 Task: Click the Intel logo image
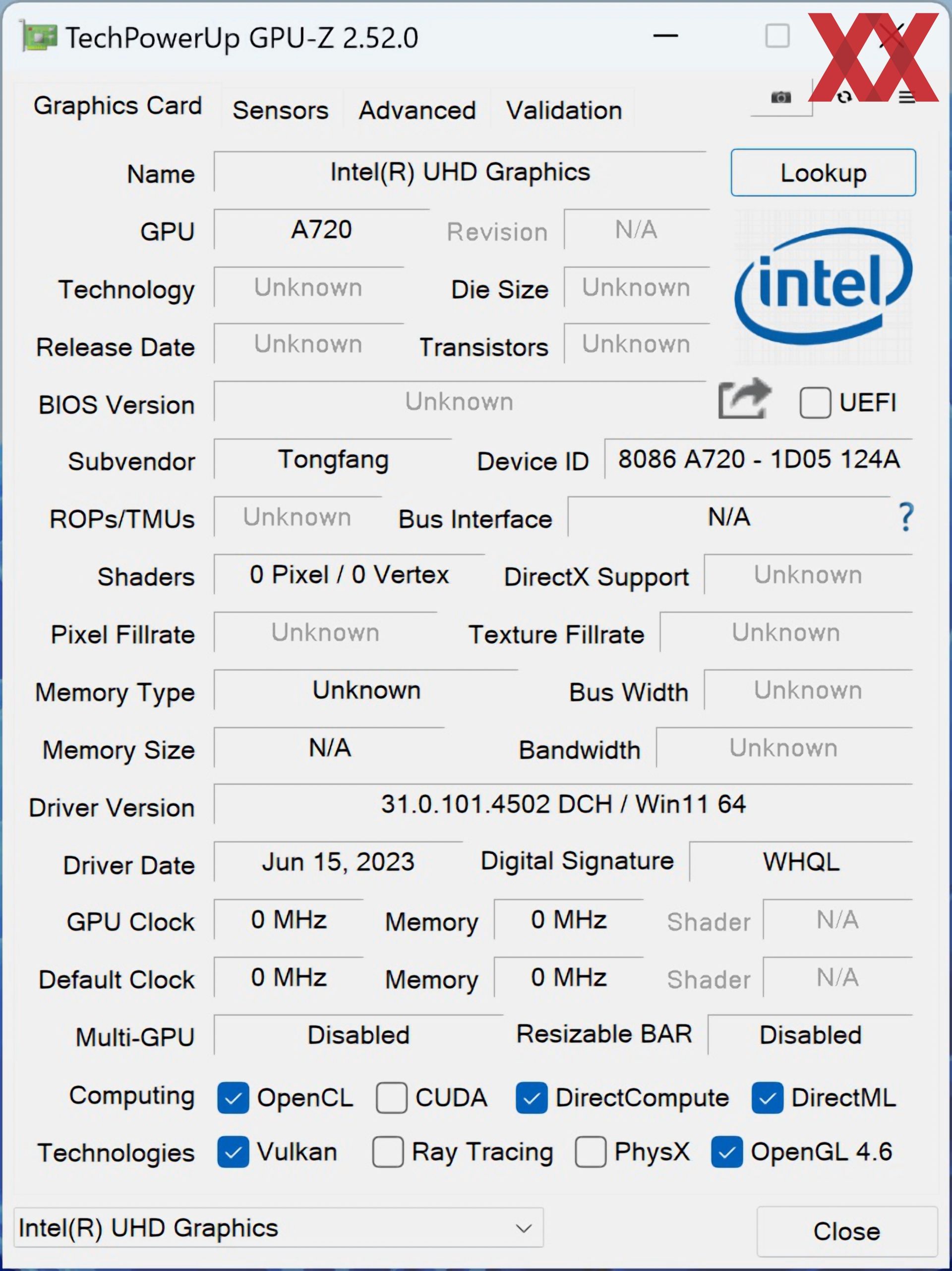click(823, 287)
